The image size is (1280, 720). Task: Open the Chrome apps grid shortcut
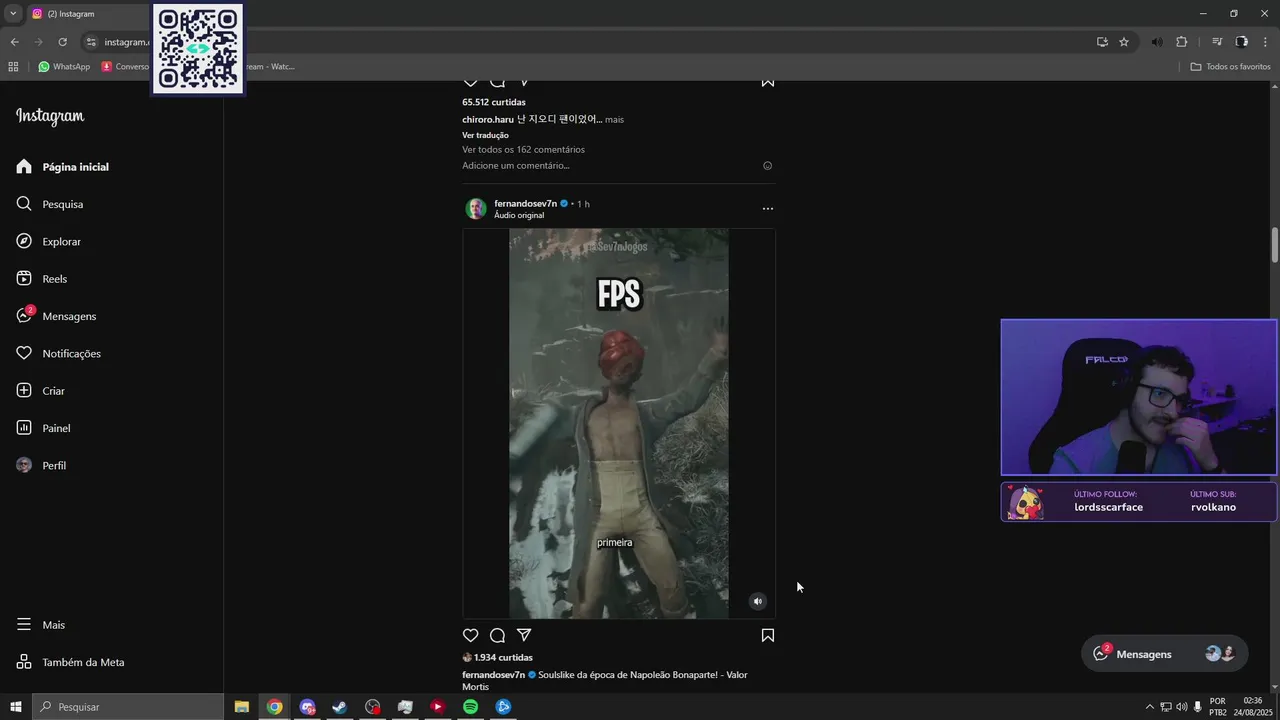pos(13,67)
